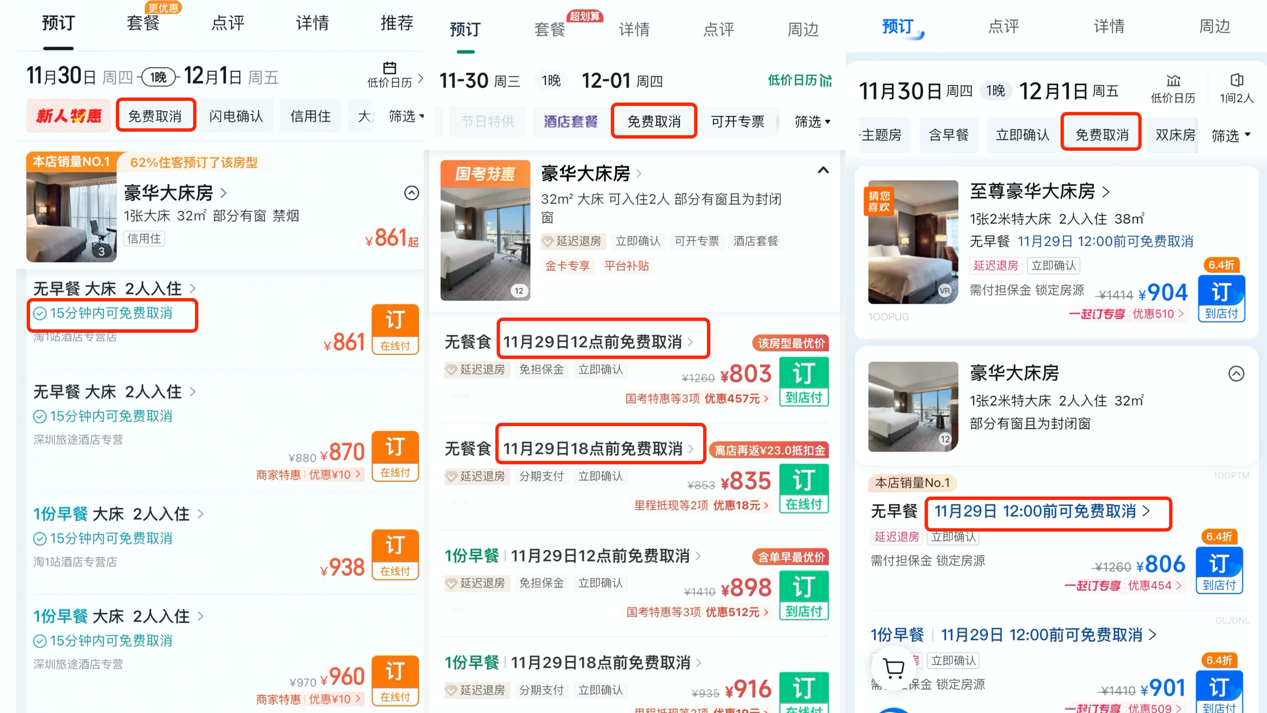Click the green 低价日历 link in middle panel
Image resolution: width=1267 pixels, height=713 pixels.
(799, 80)
